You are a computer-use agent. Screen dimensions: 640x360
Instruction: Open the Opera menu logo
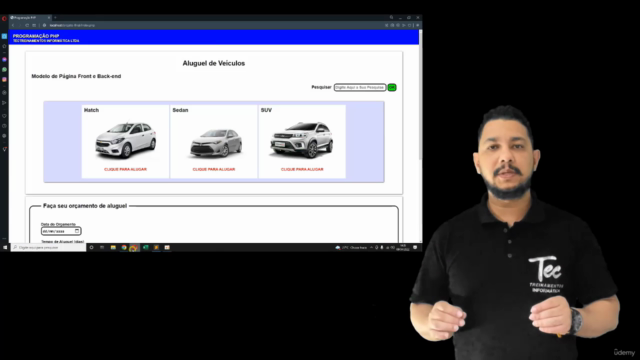click(4, 18)
